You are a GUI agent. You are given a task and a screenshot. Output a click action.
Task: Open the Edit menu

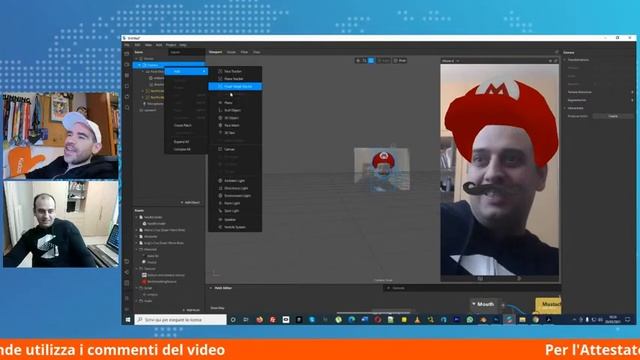[x=138, y=45]
